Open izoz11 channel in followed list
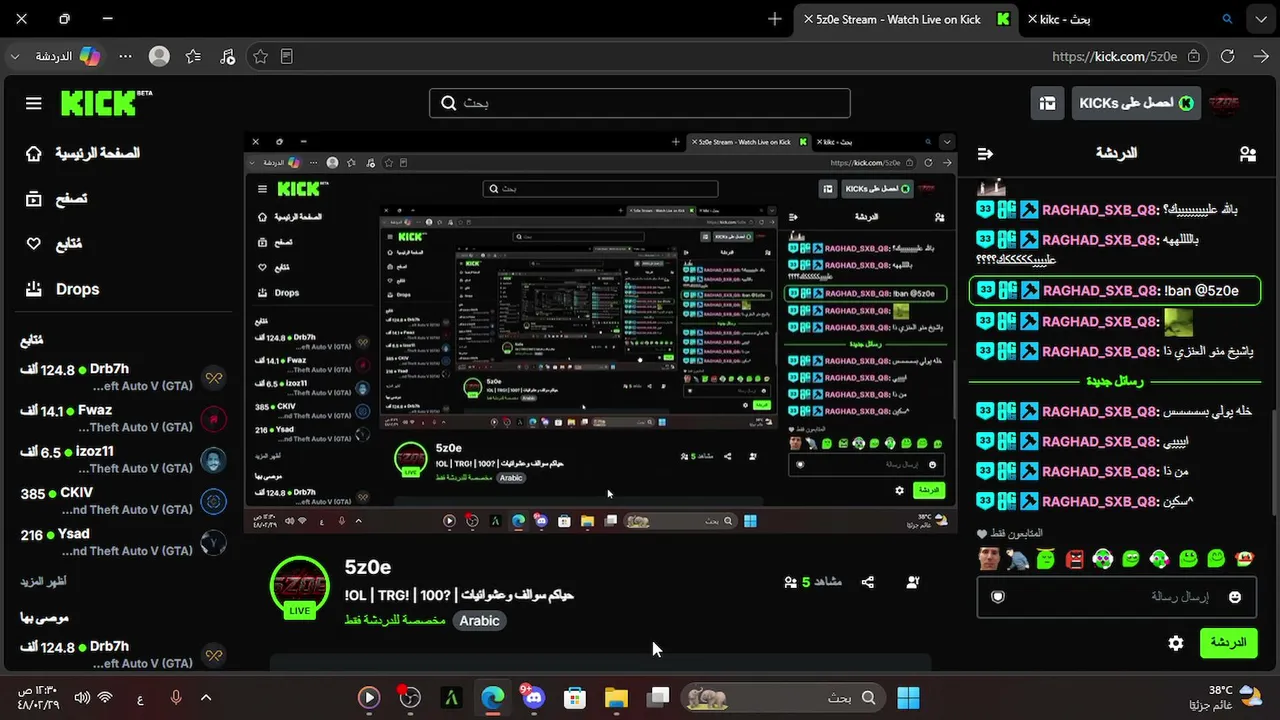The width and height of the screenshot is (1280, 720). click(x=123, y=460)
